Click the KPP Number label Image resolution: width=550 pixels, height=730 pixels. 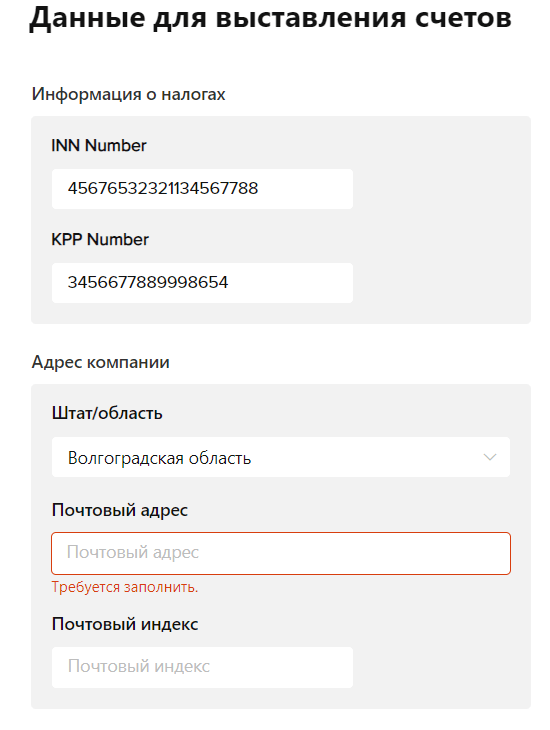pos(100,240)
